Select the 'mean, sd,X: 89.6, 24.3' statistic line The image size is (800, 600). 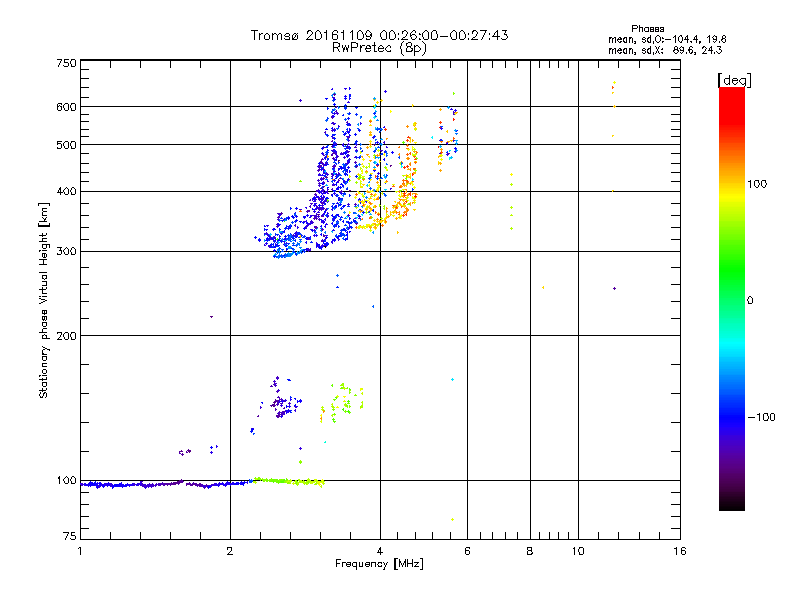[x=665, y=50]
